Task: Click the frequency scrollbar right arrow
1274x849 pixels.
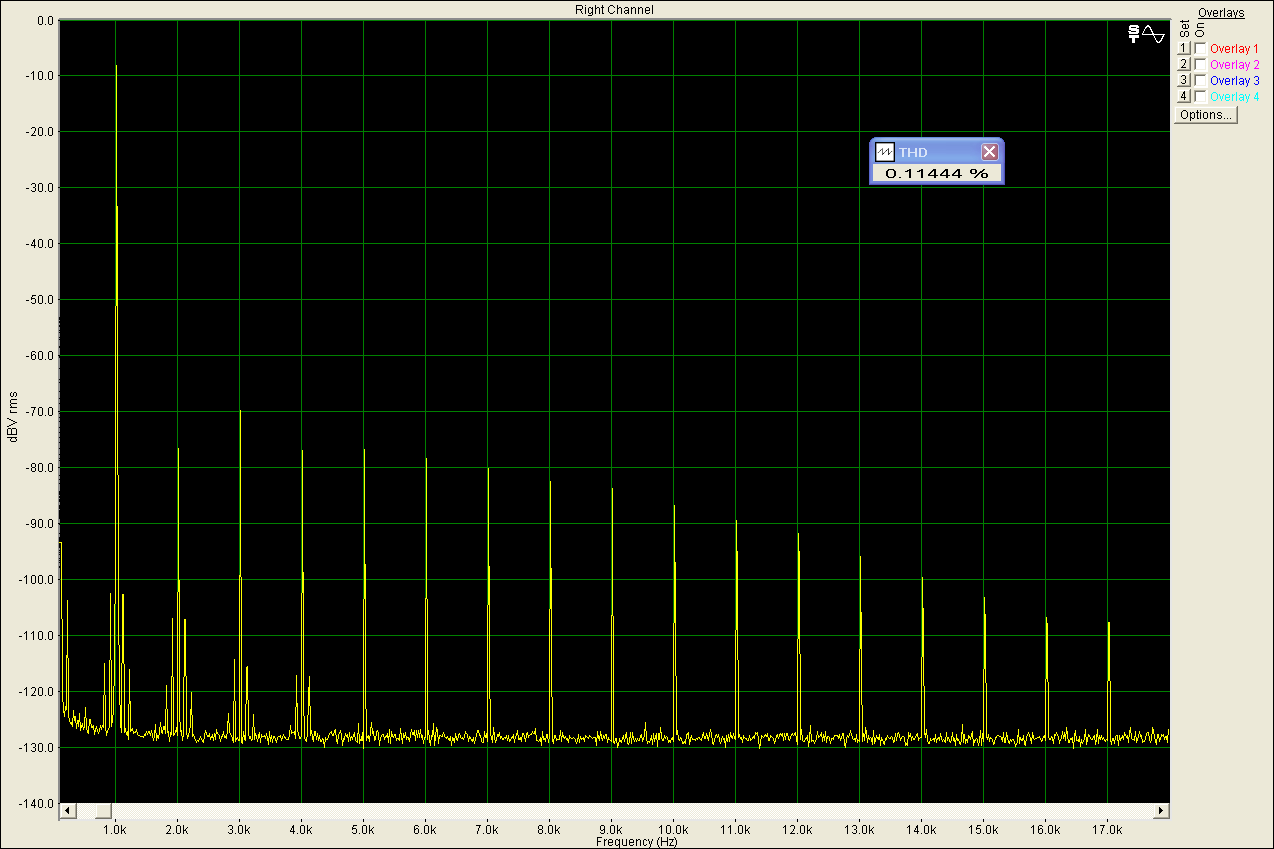Action: (x=1161, y=810)
